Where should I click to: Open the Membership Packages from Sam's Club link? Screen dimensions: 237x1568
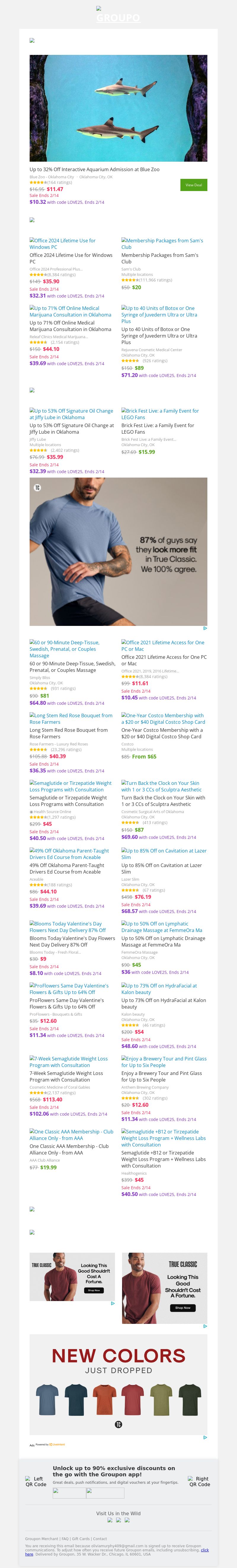pos(162,244)
